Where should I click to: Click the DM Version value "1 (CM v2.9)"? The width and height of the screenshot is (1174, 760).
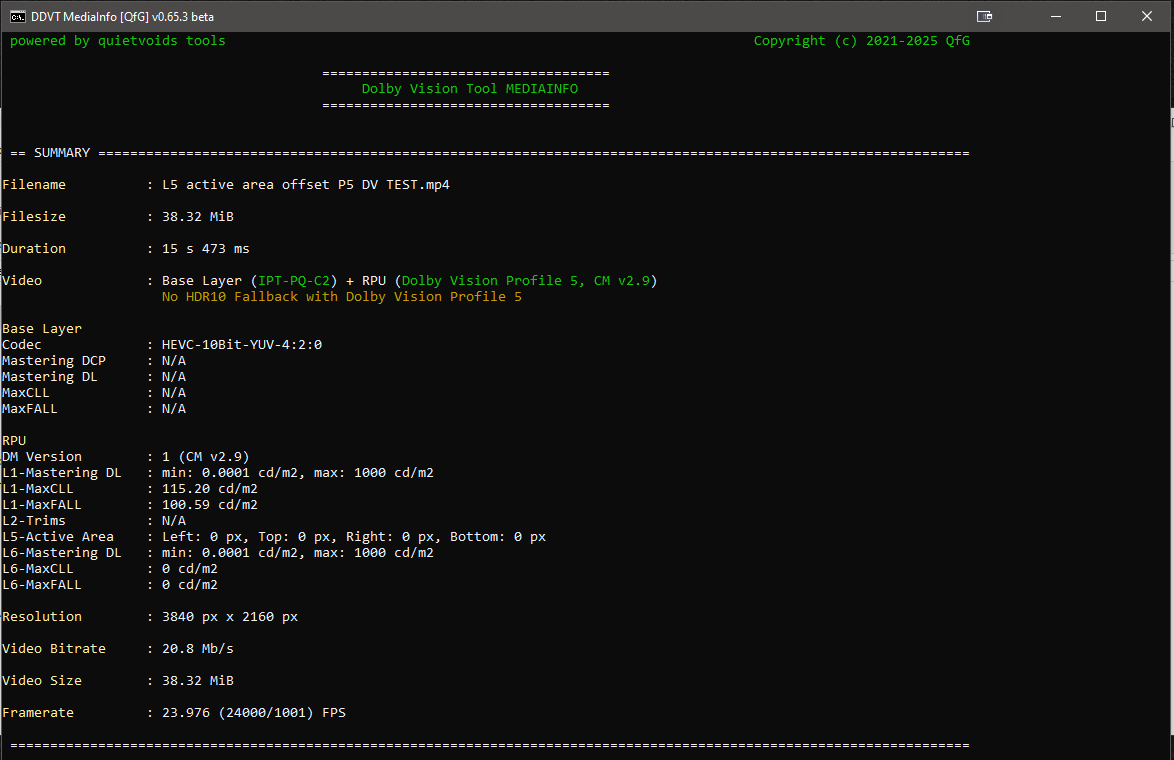pos(206,457)
